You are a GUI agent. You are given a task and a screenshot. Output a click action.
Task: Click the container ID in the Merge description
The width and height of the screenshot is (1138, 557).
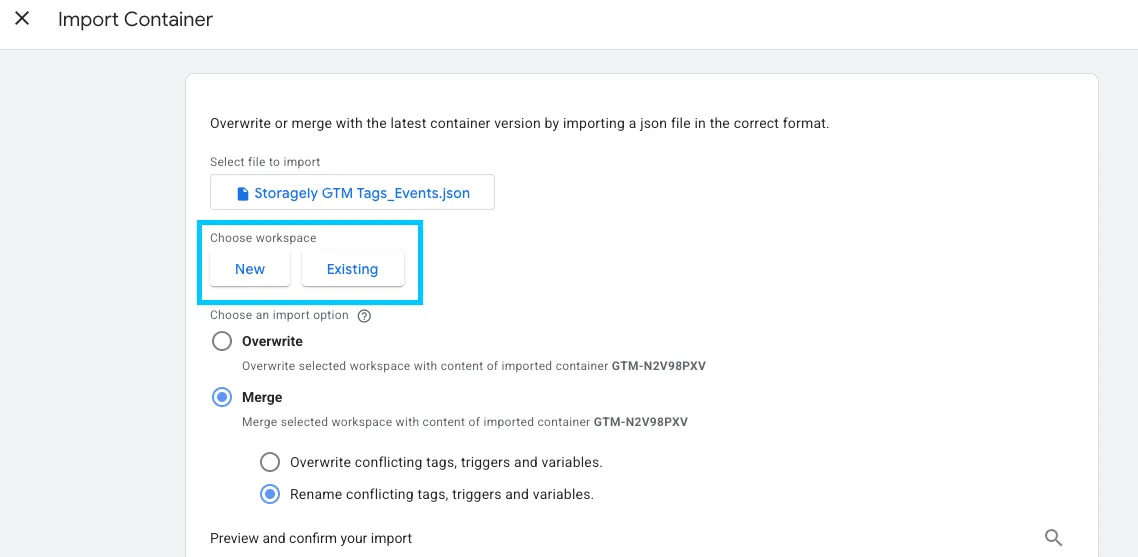[x=641, y=421]
